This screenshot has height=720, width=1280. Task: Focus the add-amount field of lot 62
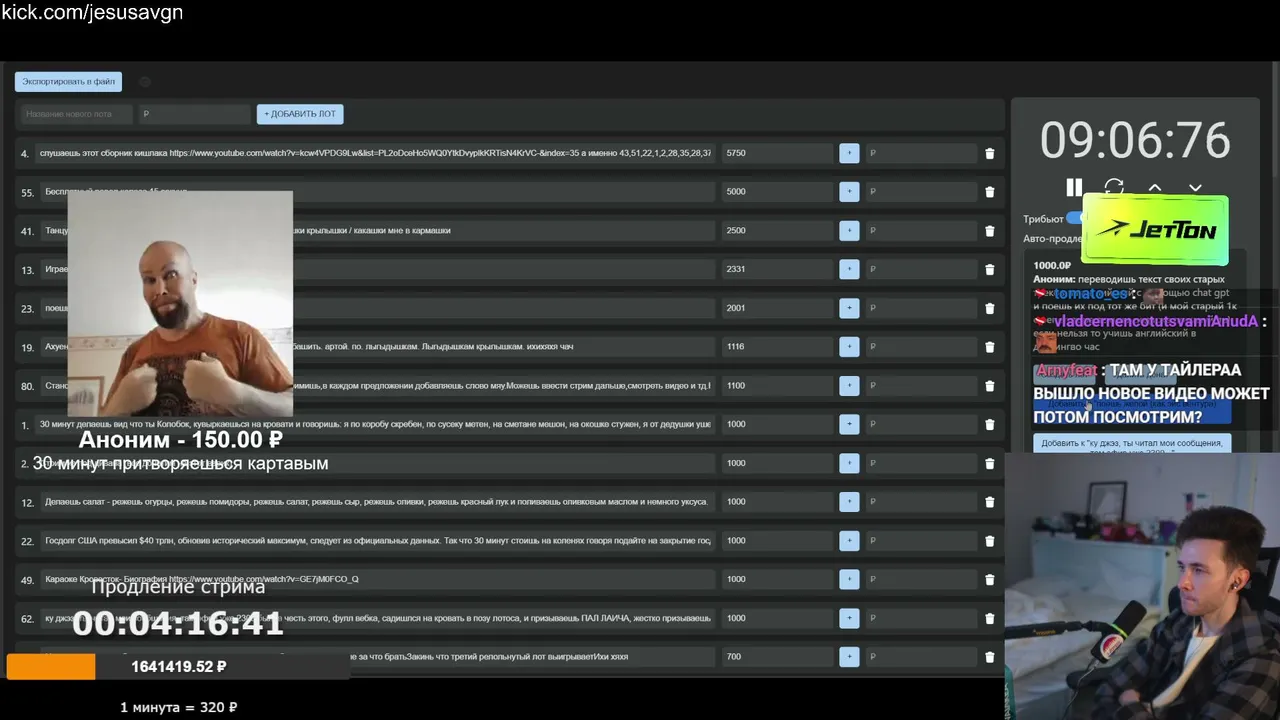coord(921,618)
